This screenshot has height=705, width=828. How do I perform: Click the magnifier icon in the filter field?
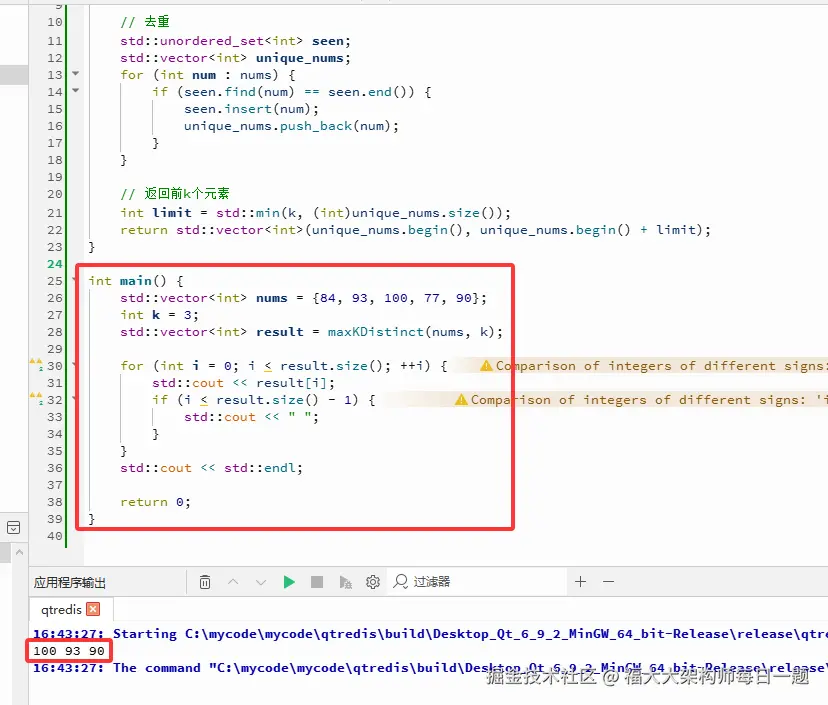401,581
